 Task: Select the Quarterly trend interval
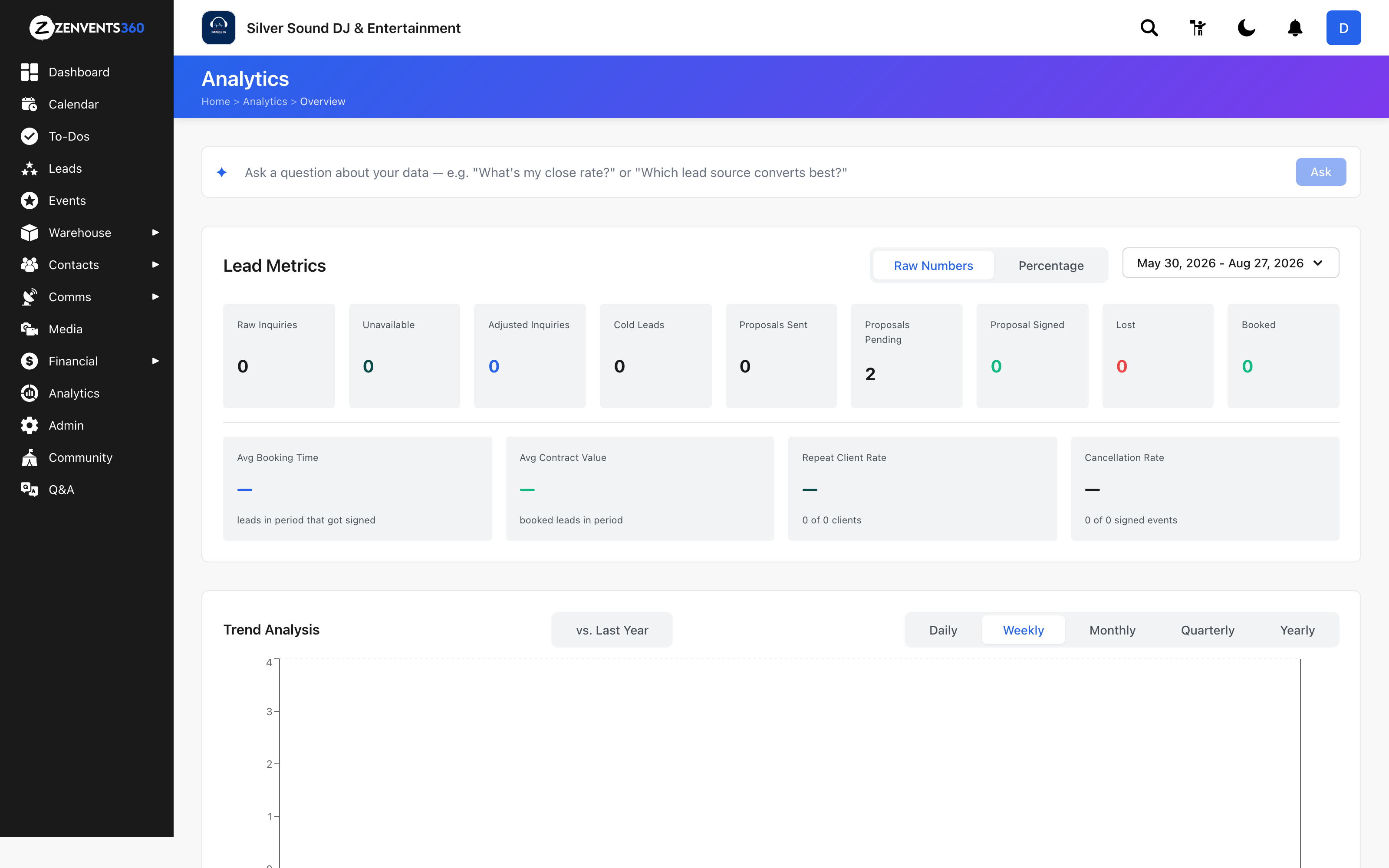click(1208, 630)
